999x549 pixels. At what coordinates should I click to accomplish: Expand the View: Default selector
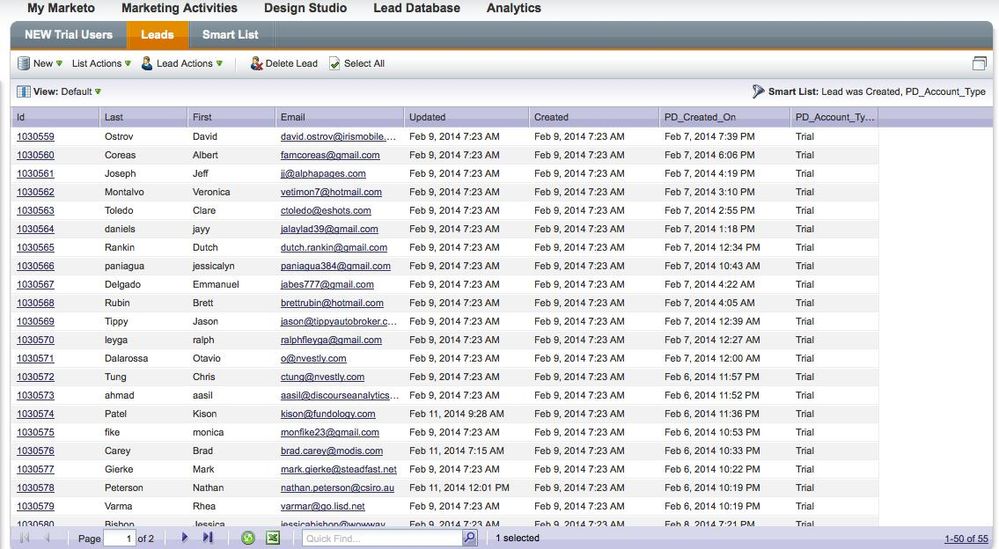click(60, 91)
